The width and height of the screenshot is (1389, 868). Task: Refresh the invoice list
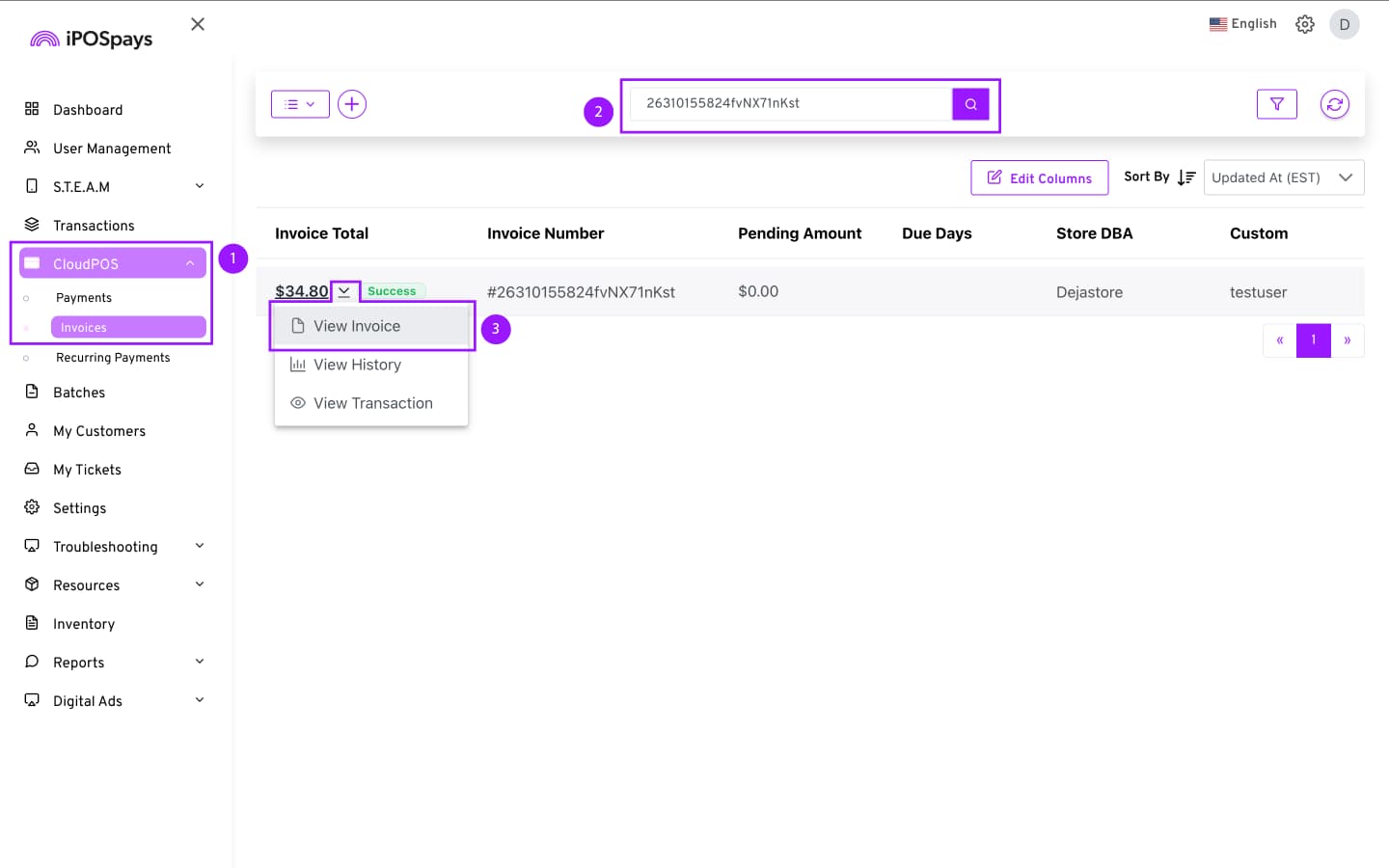point(1334,104)
